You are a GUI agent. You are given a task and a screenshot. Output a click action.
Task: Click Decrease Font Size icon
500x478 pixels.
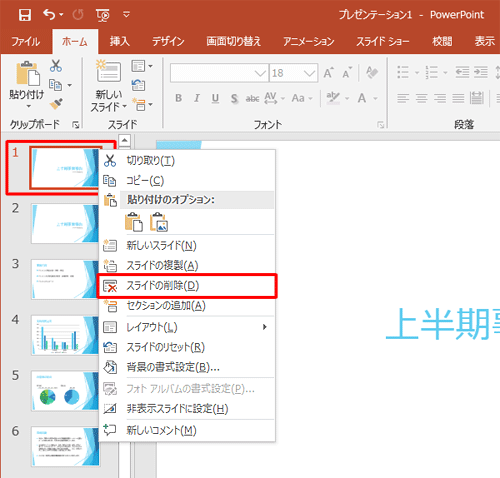347,73
